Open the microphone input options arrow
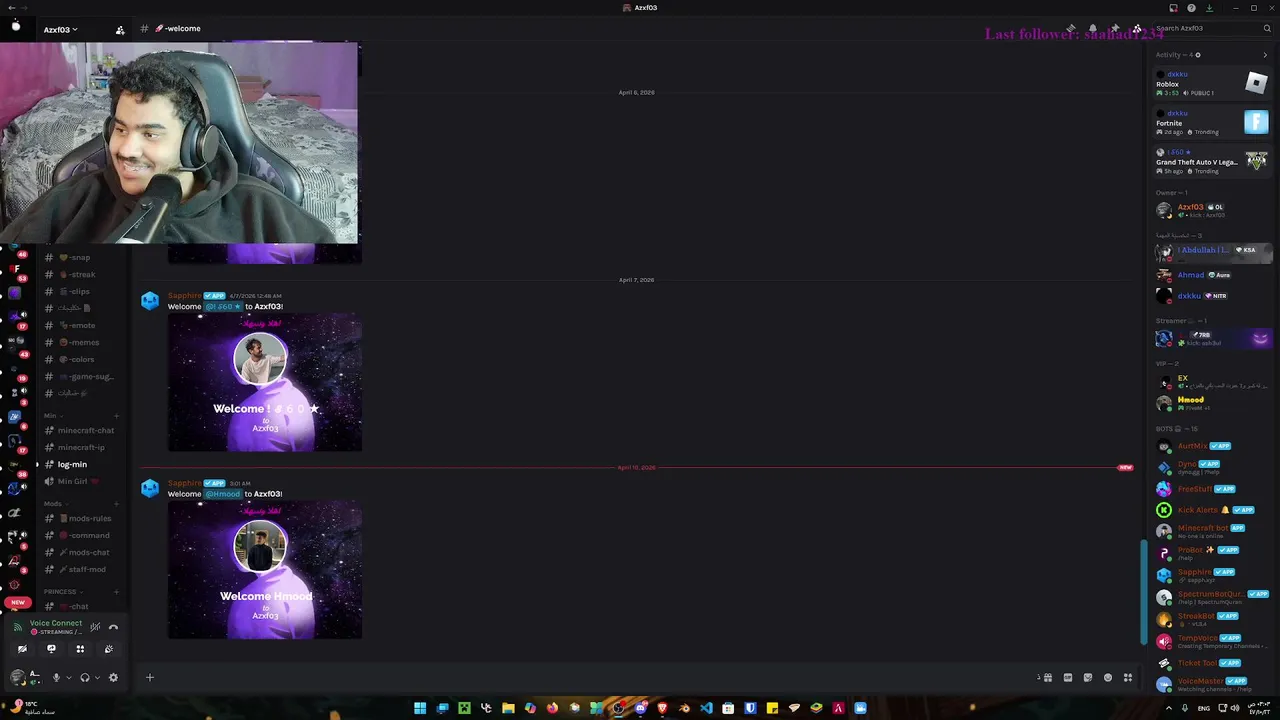Viewport: 1280px width, 720px height. [x=68, y=677]
